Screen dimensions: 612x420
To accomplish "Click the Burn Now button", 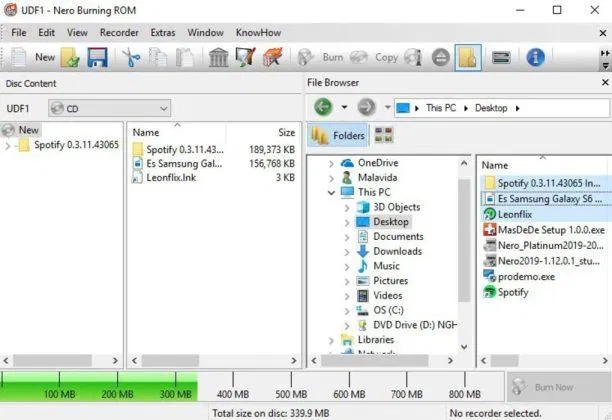I will pyautogui.click(x=558, y=387).
